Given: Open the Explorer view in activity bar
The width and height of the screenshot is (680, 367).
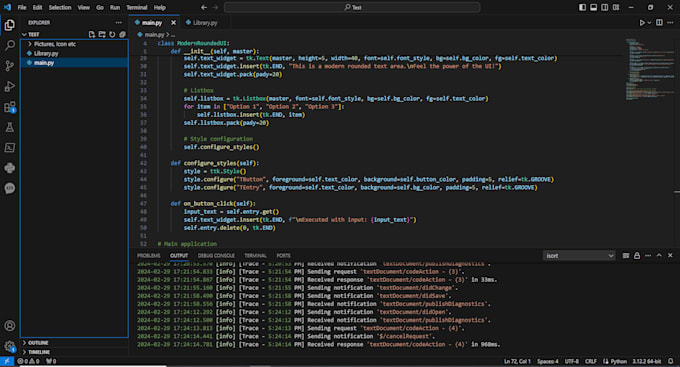Looking at the screenshot, I should pos(10,25).
